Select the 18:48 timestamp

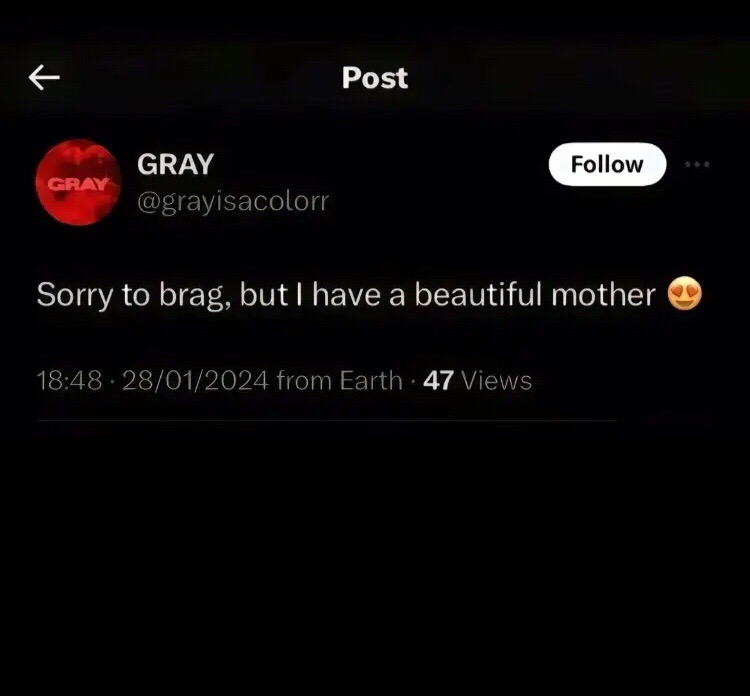click(x=69, y=381)
